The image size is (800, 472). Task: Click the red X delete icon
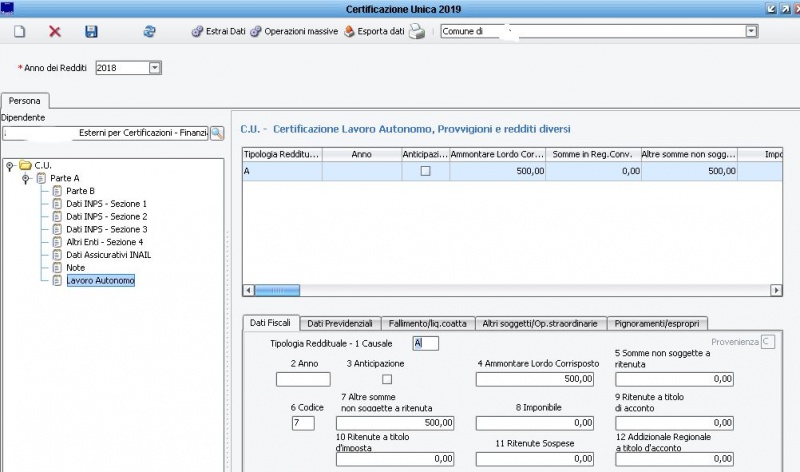point(55,32)
